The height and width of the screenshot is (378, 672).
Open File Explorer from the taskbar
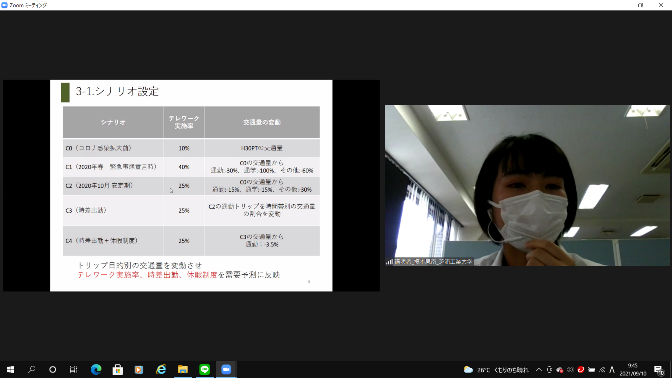pyautogui.click(x=183, y=369)
